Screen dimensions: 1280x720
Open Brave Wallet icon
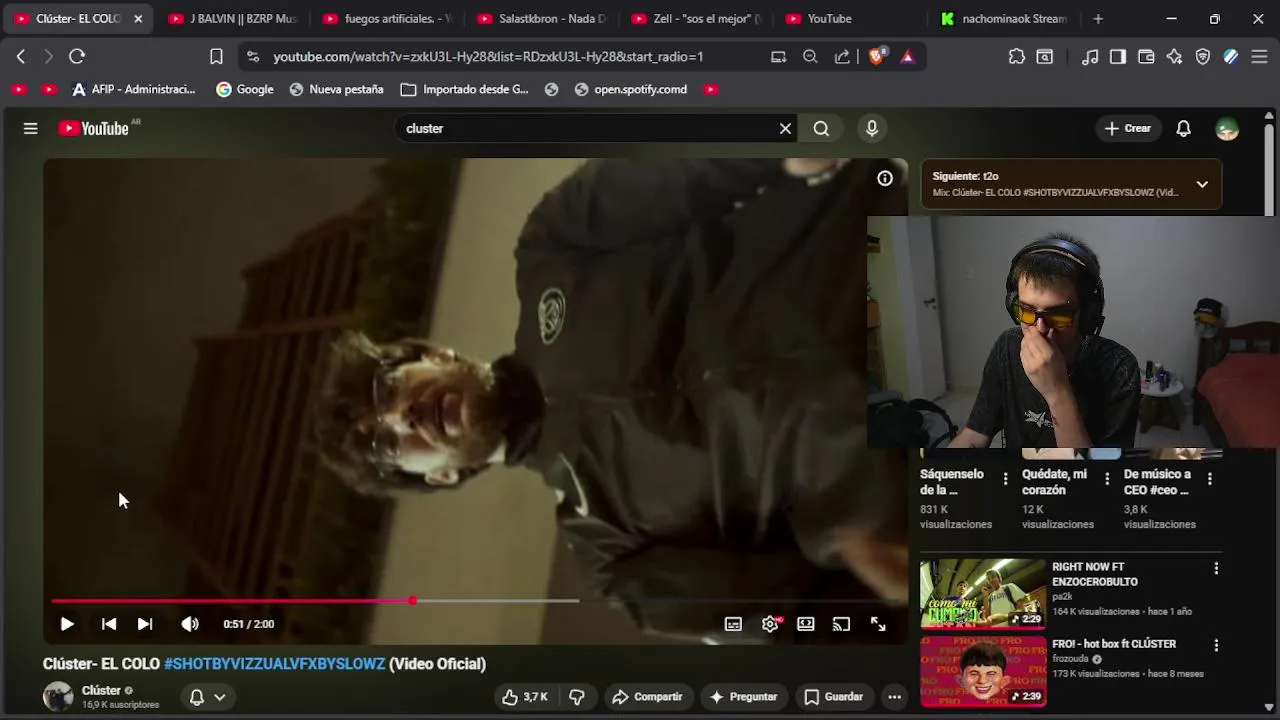[x=1146, y=57]
